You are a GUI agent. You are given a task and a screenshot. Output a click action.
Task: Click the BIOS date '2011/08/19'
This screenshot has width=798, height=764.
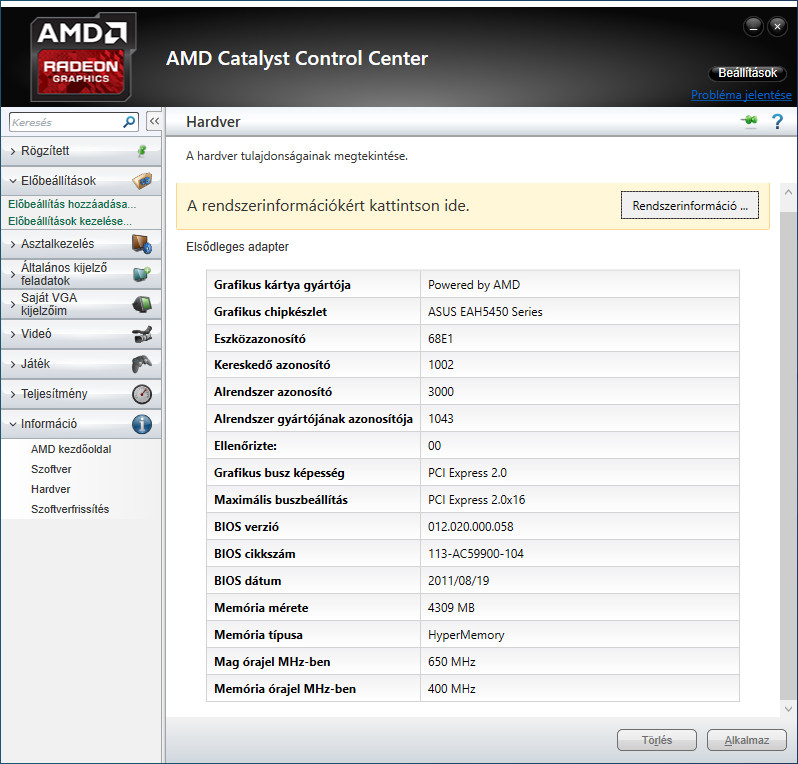pyautogui.click(x=458, y=580)
